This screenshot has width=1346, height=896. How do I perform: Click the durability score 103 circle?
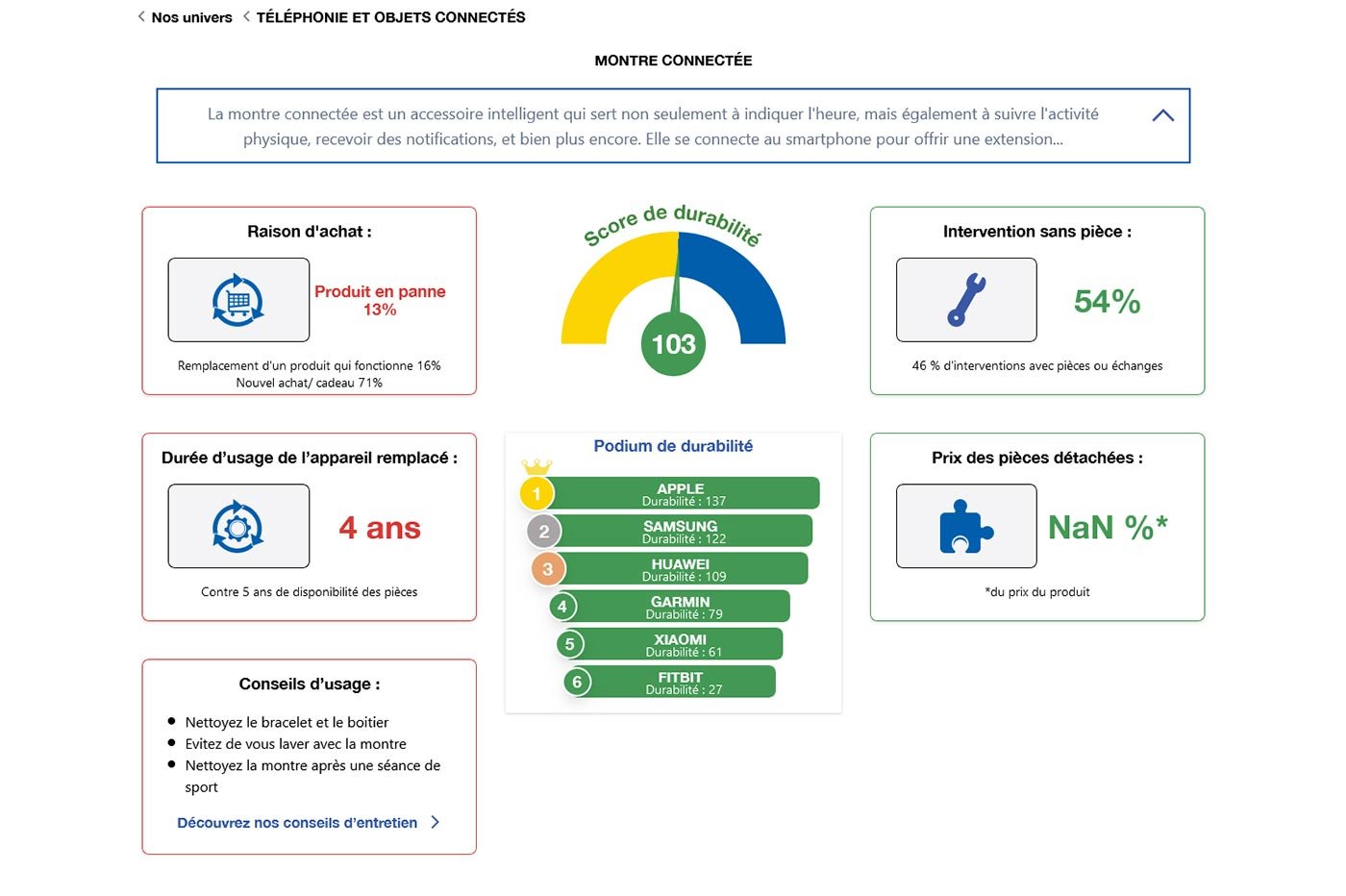pos(673,344)
